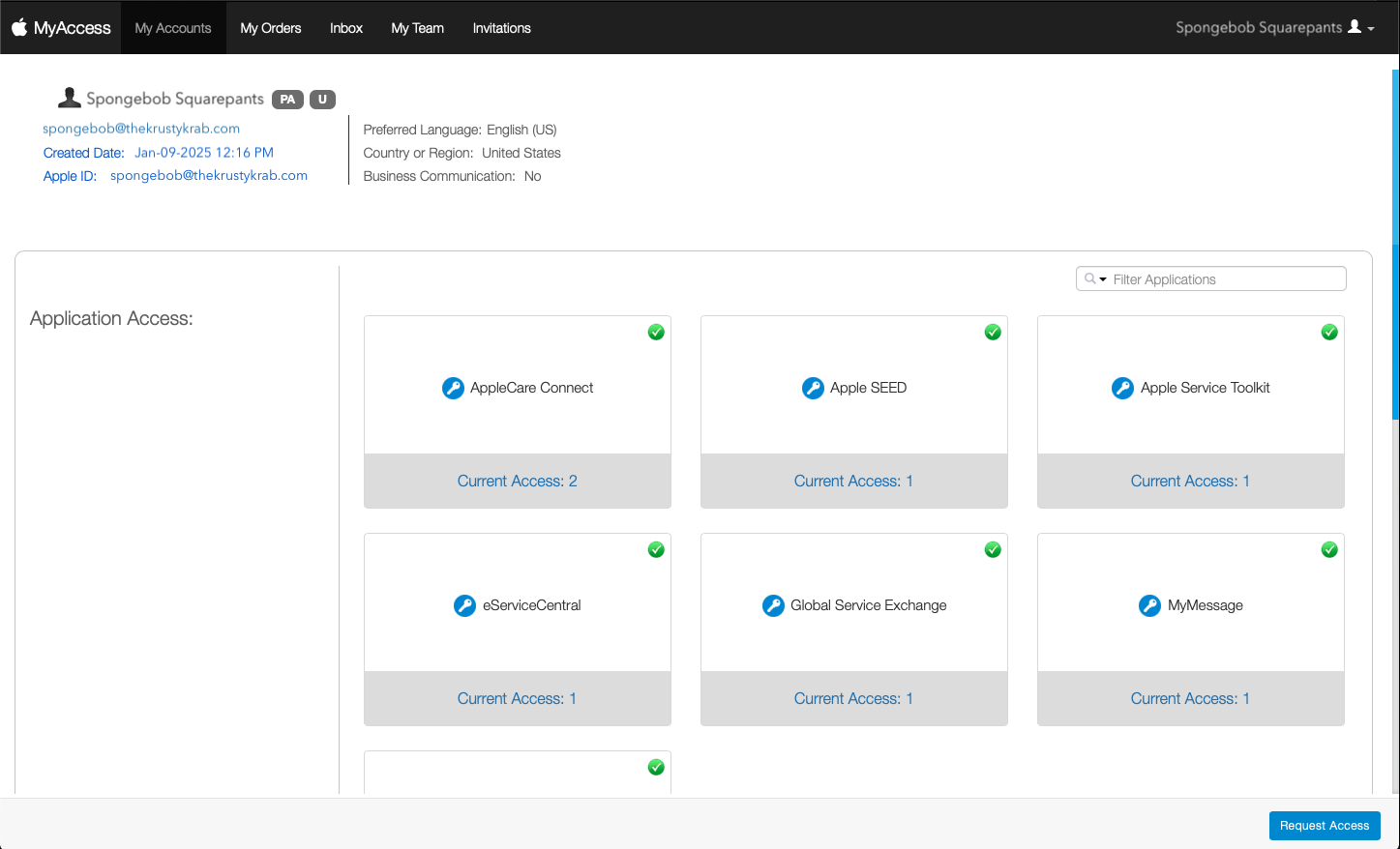
Task: Select the Global Service Exchange application name
Action: [x=869, y=605]
